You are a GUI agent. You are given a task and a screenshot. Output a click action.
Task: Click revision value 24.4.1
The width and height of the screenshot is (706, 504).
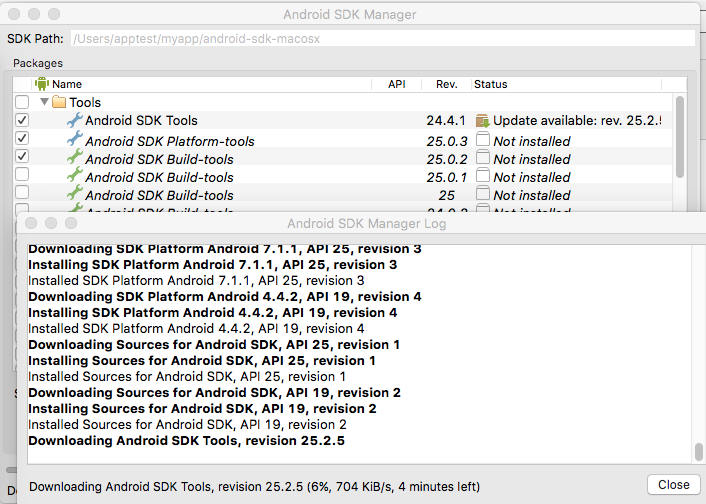point(446,121)
